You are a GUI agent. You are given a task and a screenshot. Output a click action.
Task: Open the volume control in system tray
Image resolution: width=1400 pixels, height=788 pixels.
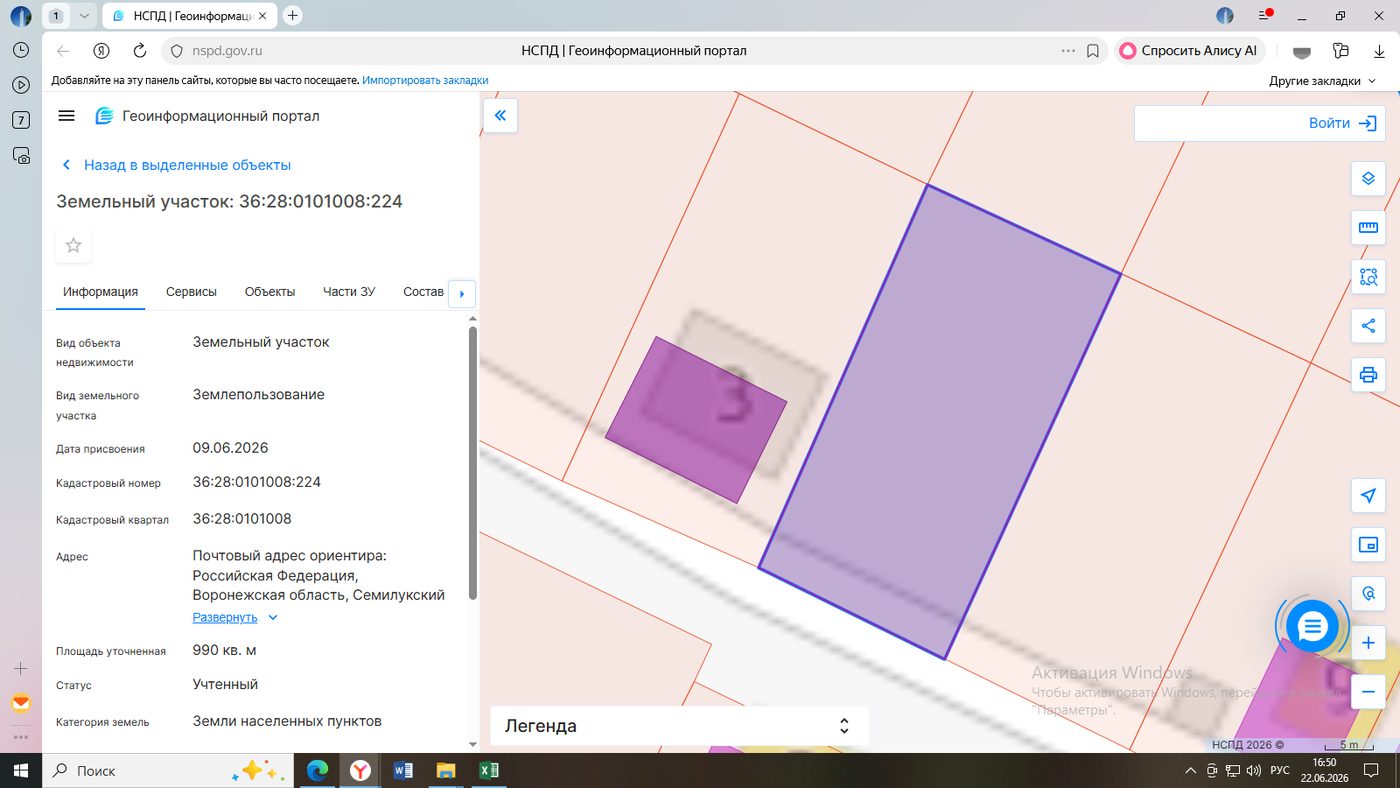1253,771
